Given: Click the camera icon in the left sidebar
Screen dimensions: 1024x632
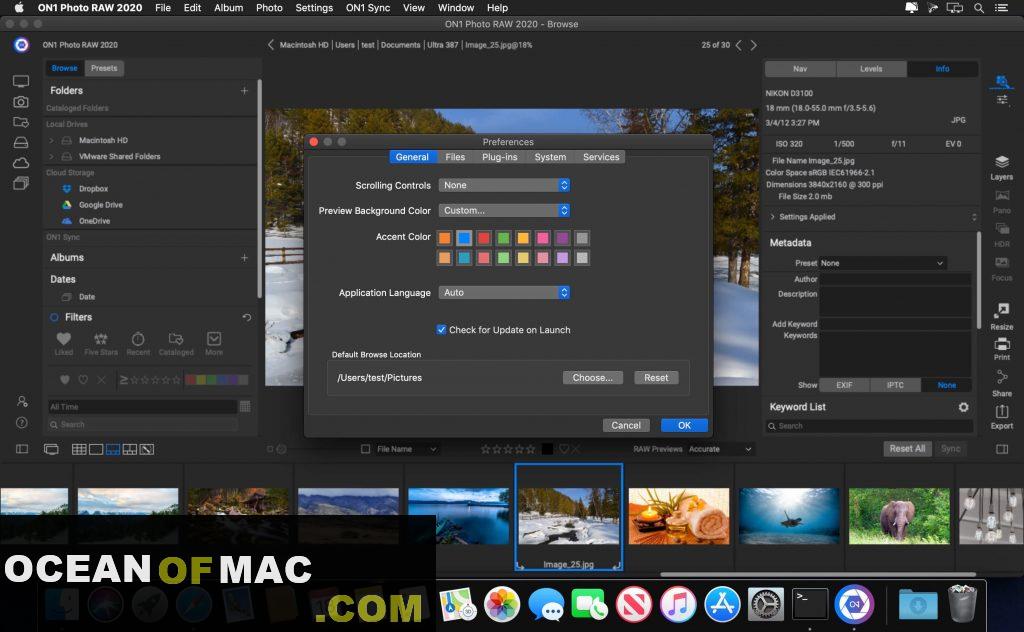Looking at the screenshot, I should tap(21, 102).
